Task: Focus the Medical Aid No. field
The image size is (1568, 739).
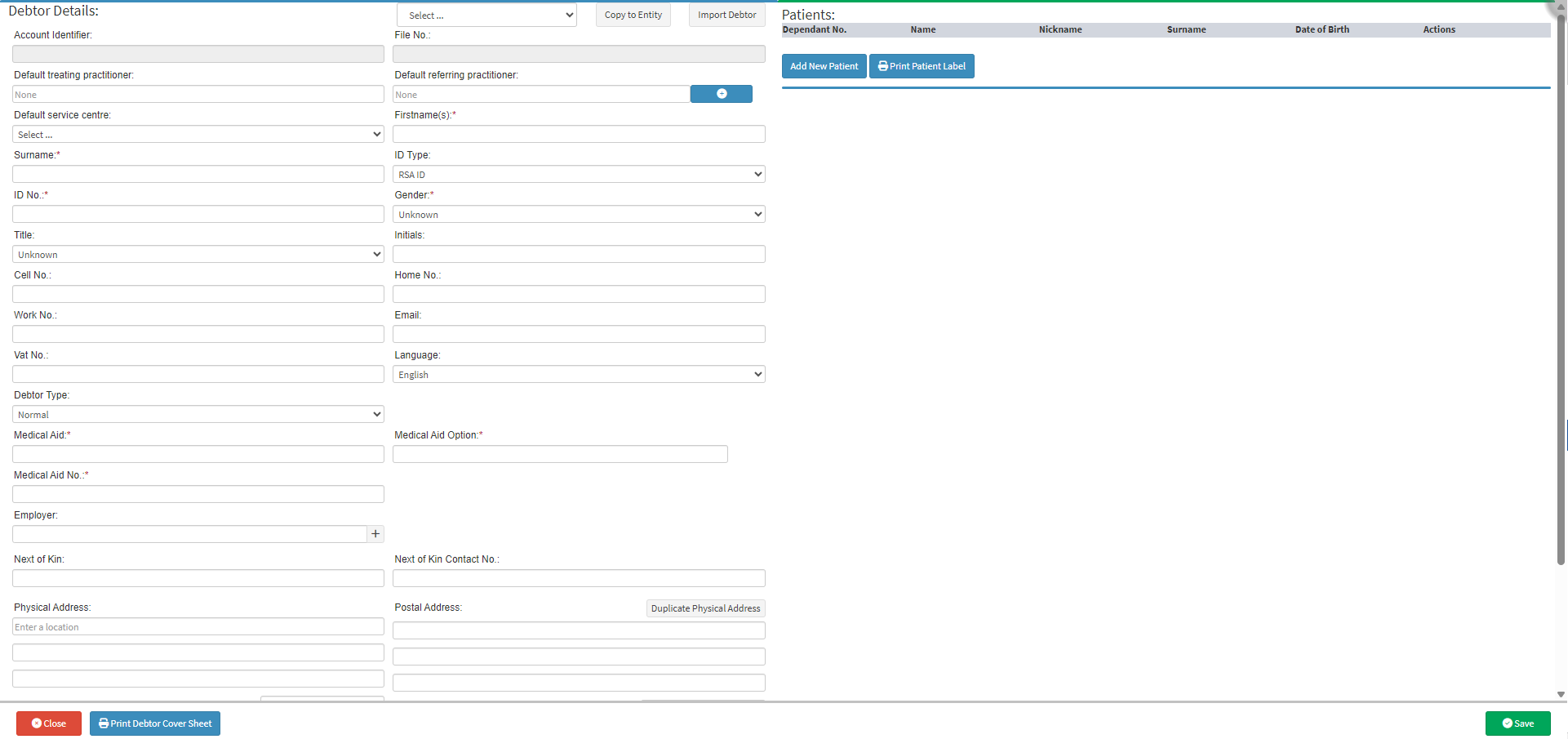Action: tap(198, 494)
